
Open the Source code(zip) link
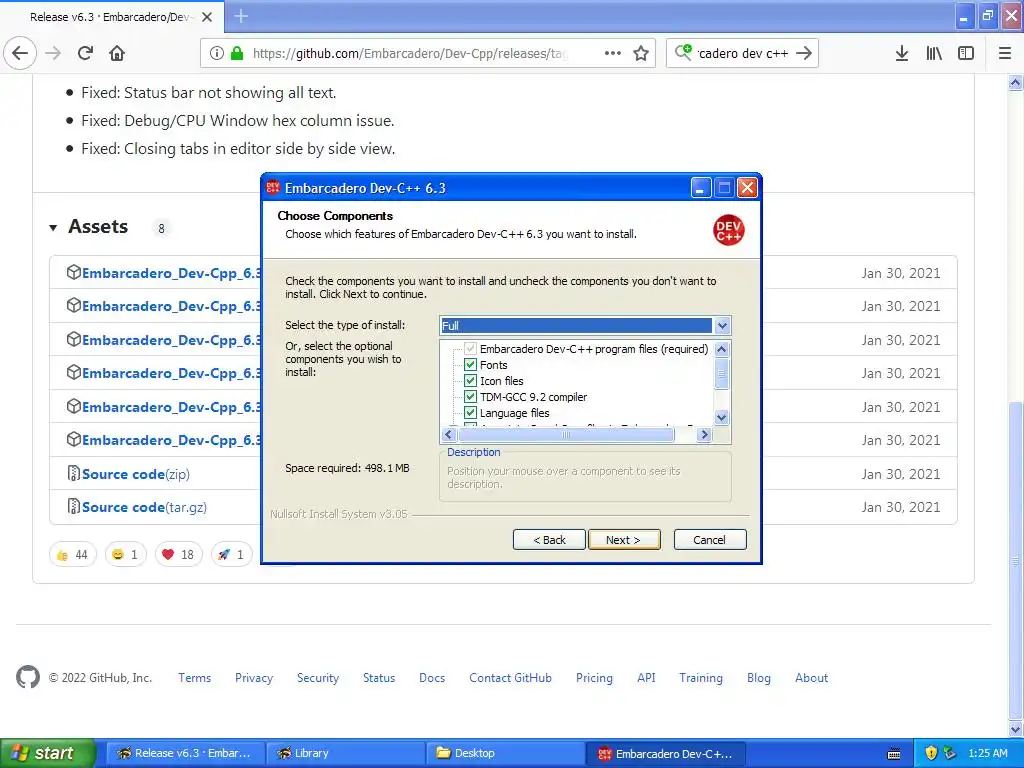(x=136, y=474)
